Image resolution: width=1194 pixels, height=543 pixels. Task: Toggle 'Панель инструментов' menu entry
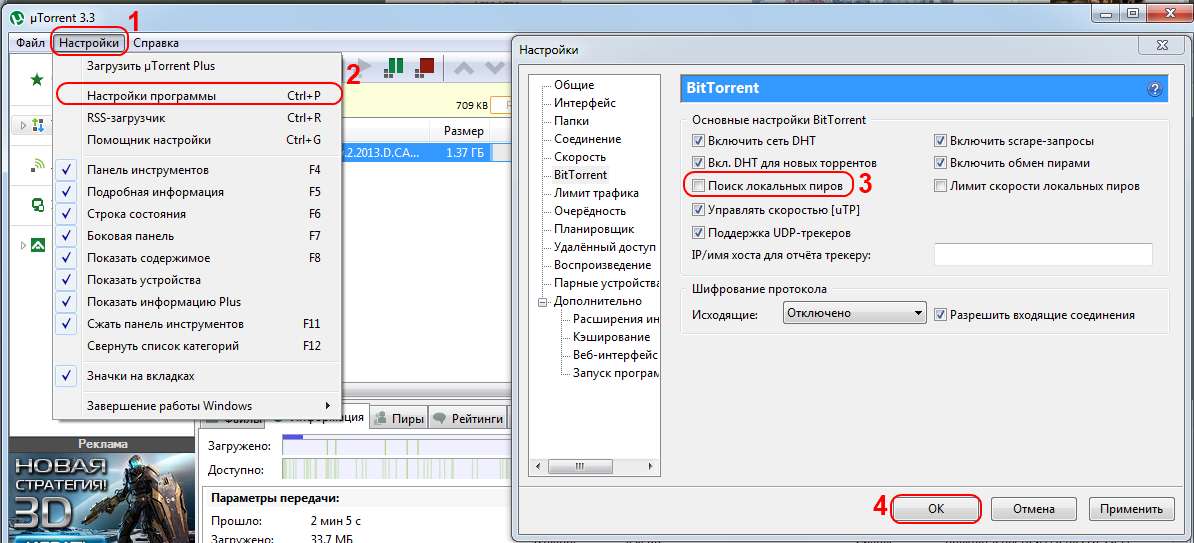(x=198, y=170)
